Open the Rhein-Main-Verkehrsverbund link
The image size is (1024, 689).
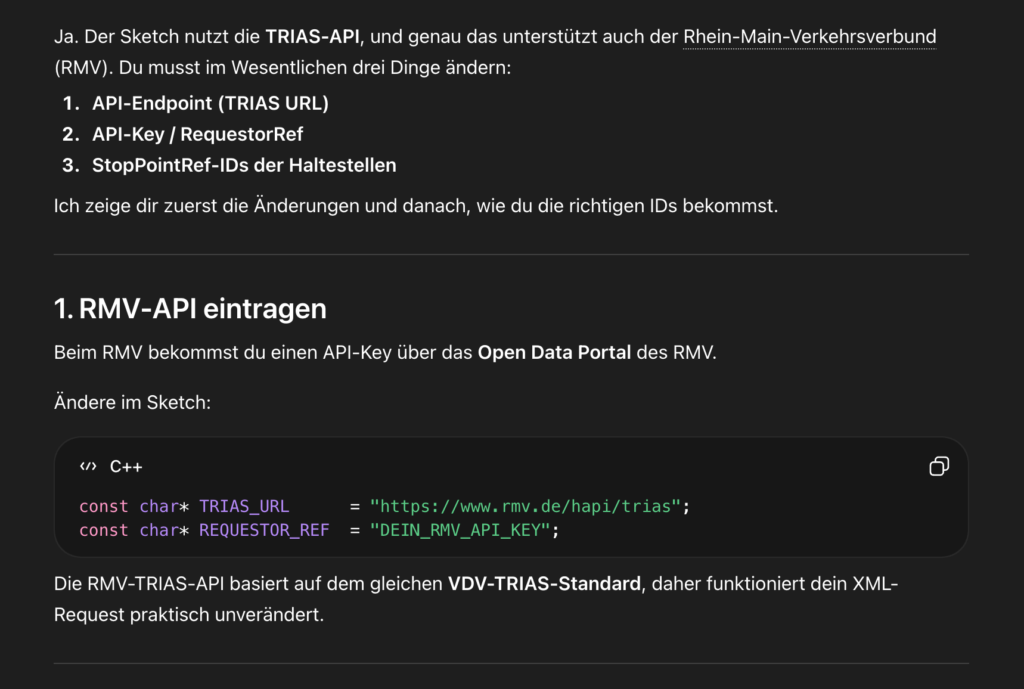pyautogui.click(x=808, y=36)
